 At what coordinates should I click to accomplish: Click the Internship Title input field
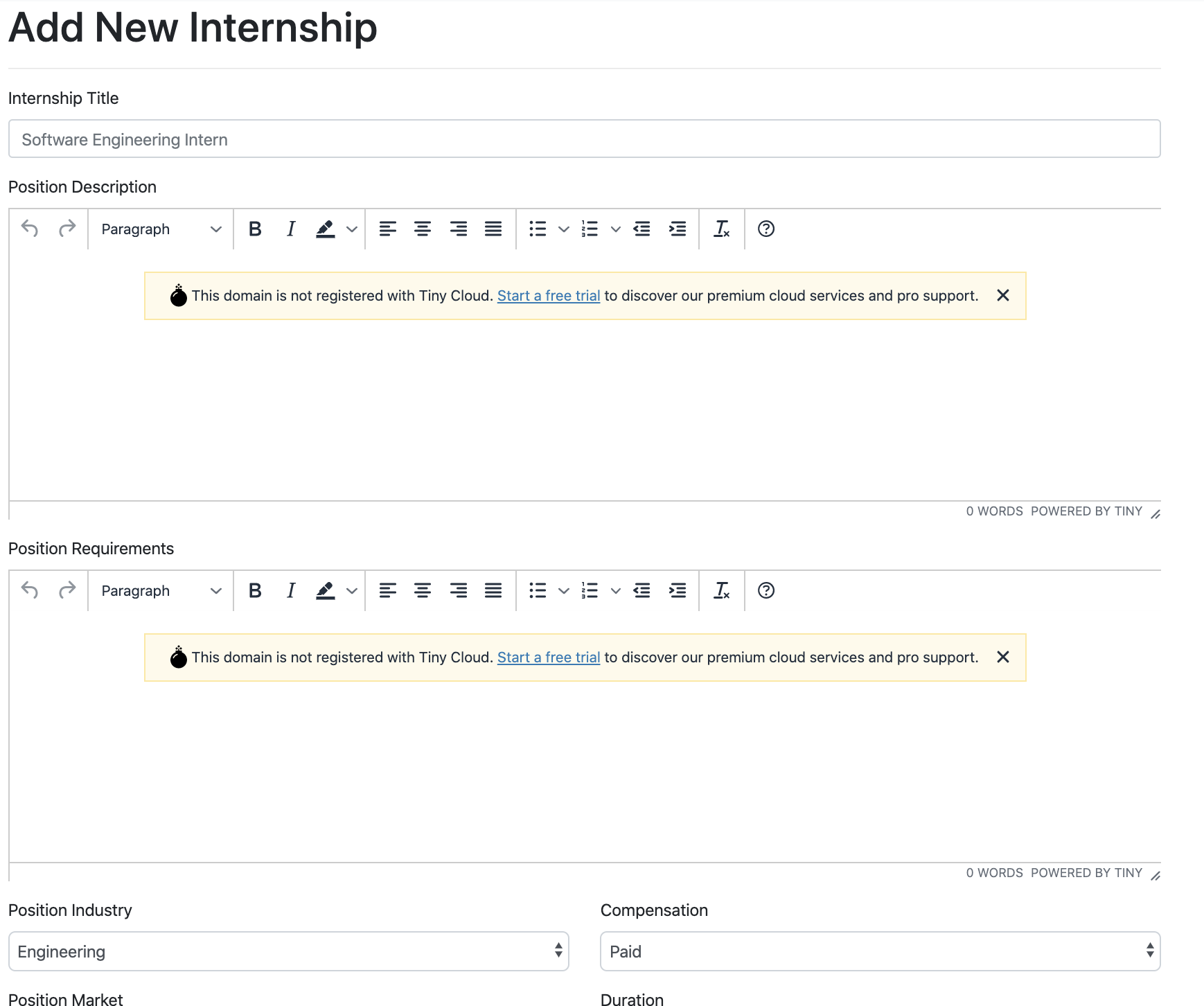click(584, 139)
